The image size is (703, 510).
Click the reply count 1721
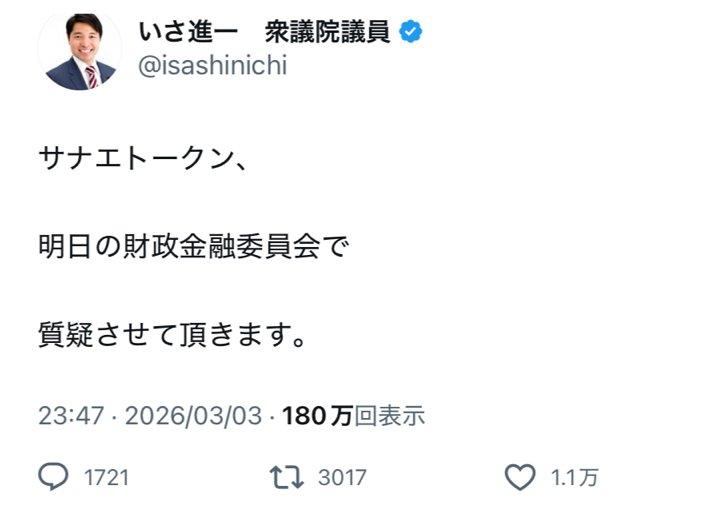tap(106, 479)
